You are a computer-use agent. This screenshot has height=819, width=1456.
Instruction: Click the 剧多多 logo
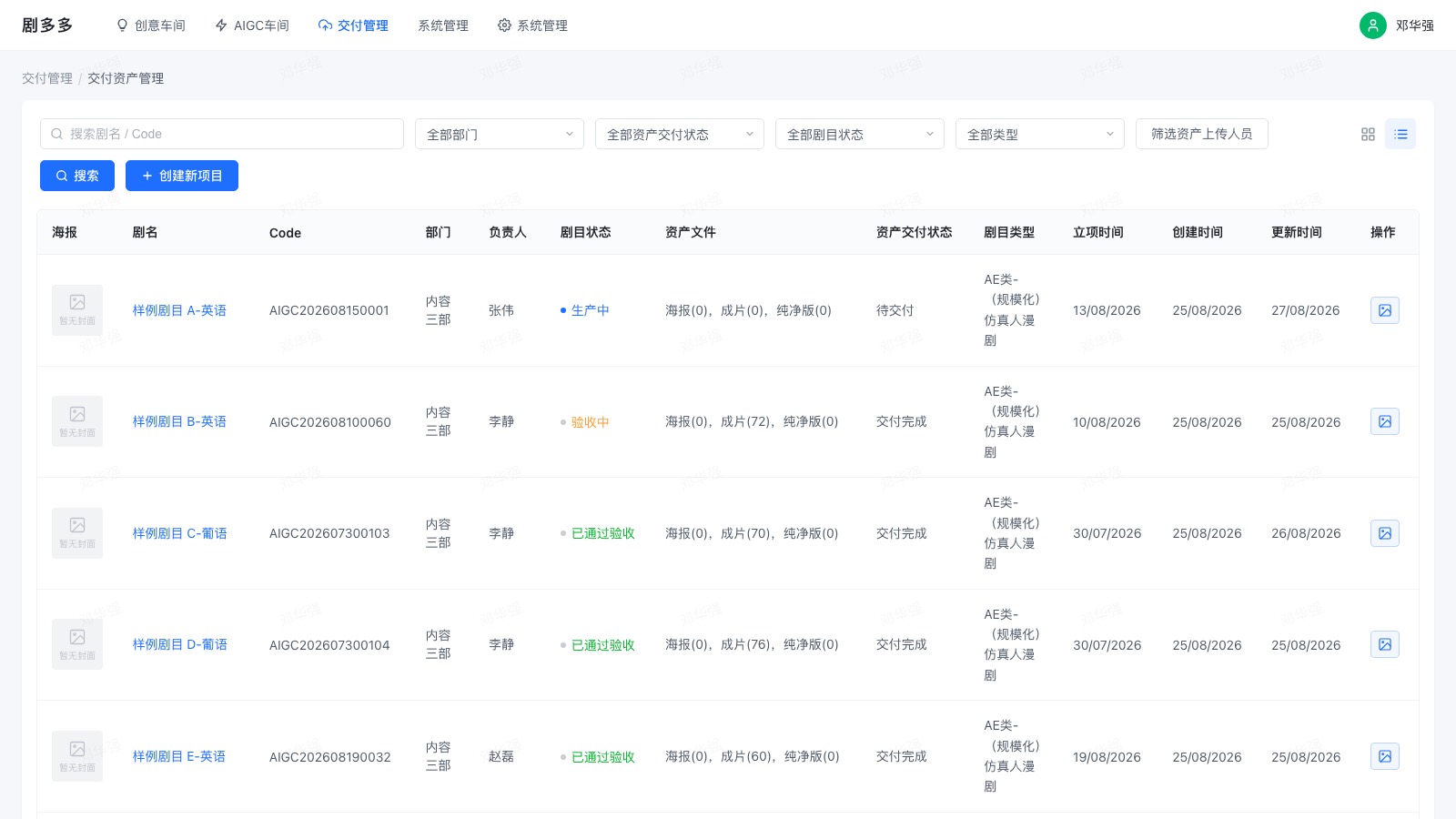pos(47,25)
